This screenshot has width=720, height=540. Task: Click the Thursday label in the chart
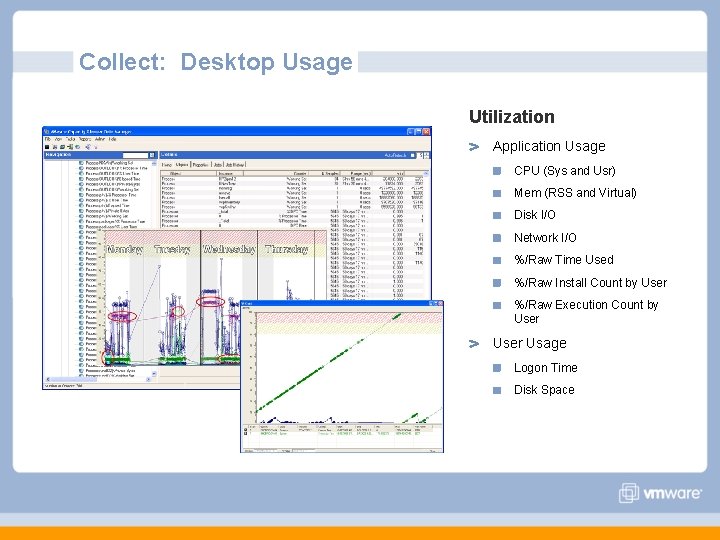click(287, 249)
